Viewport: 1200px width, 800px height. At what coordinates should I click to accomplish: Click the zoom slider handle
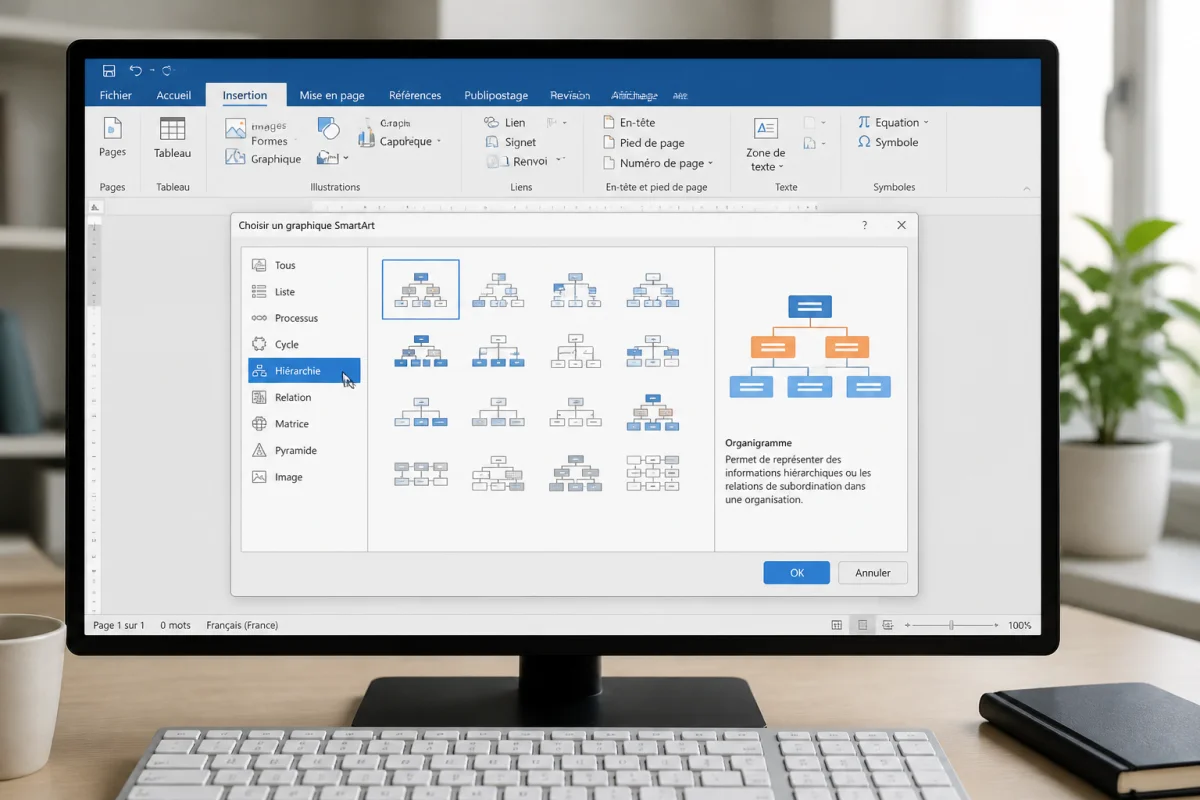[x=951, y=625]
